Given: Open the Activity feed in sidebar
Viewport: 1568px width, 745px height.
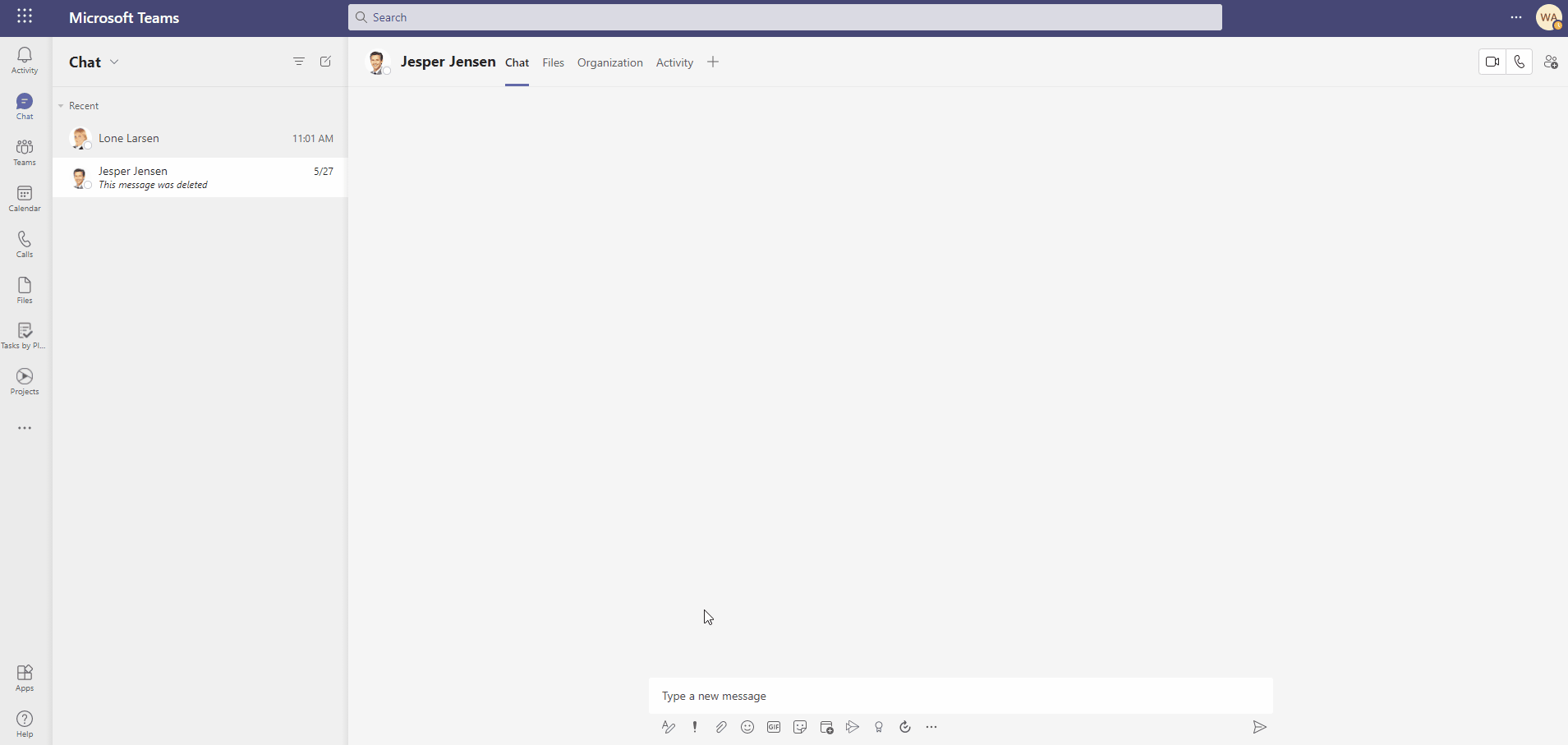Looking at the screenshot, I should tap(25, 60).
